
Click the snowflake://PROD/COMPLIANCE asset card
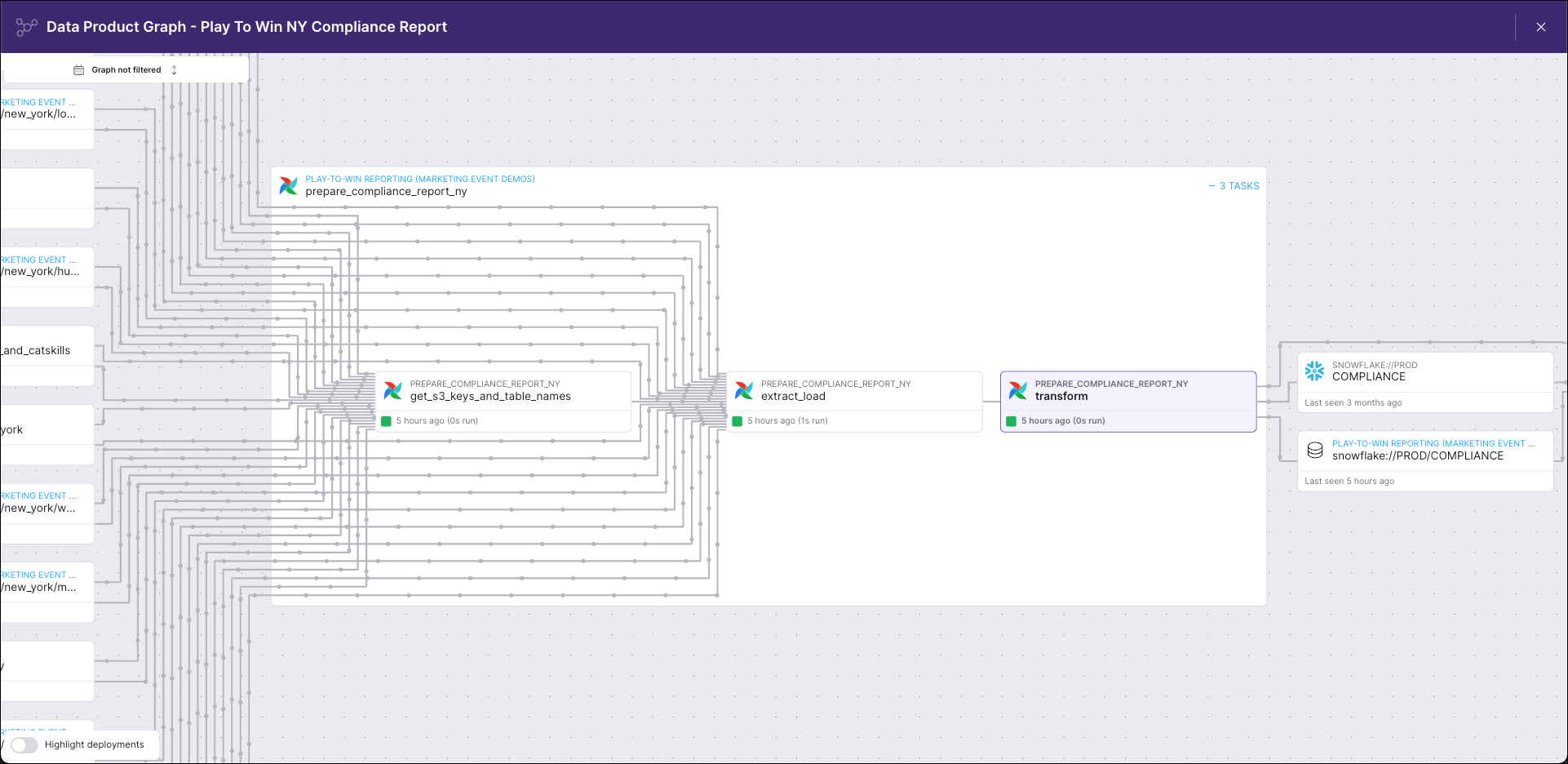pos(1425,460)
